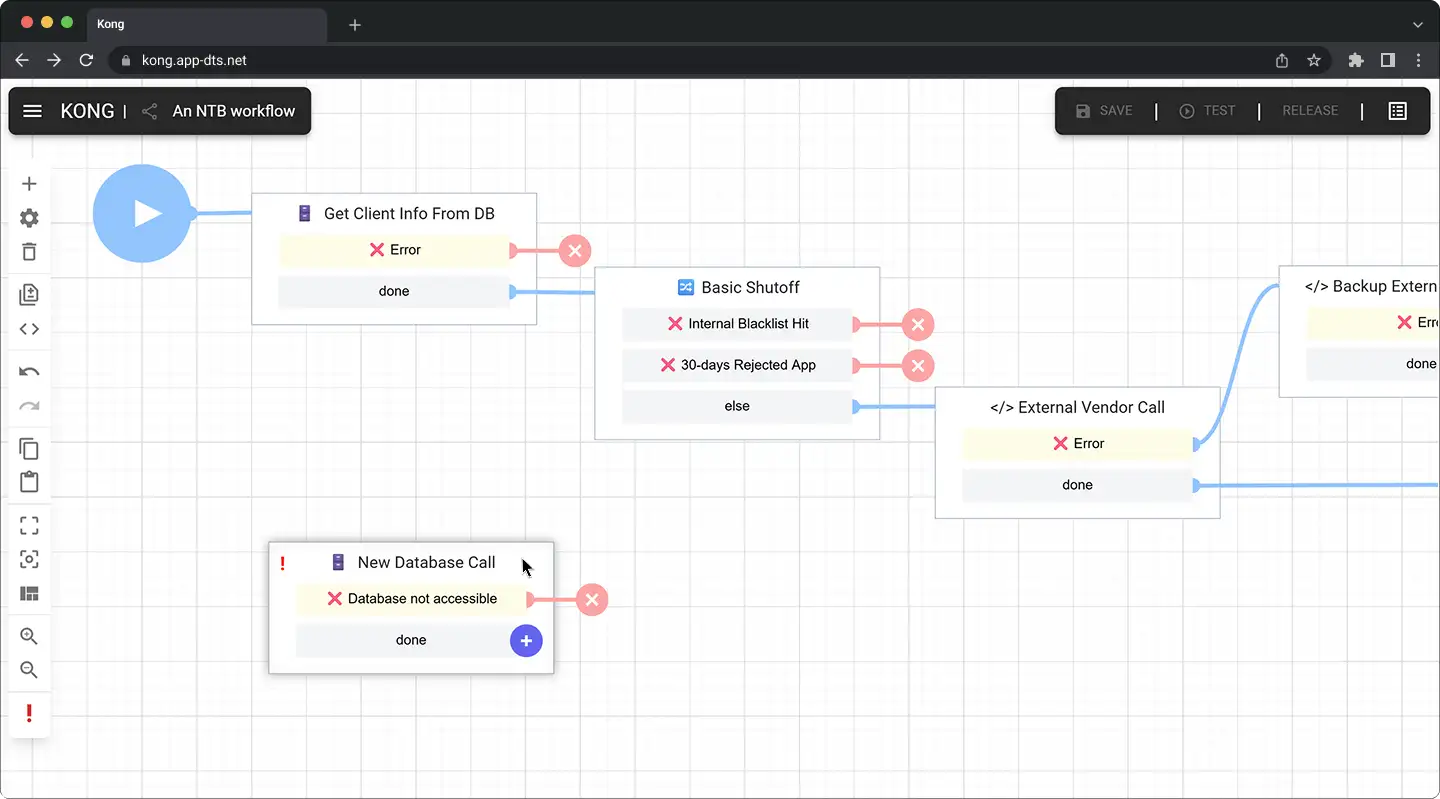Viewport: 1440px width, 799px height.
Task: Click the add node plus icon in sidebar
Action: click(x=29, y=184)
